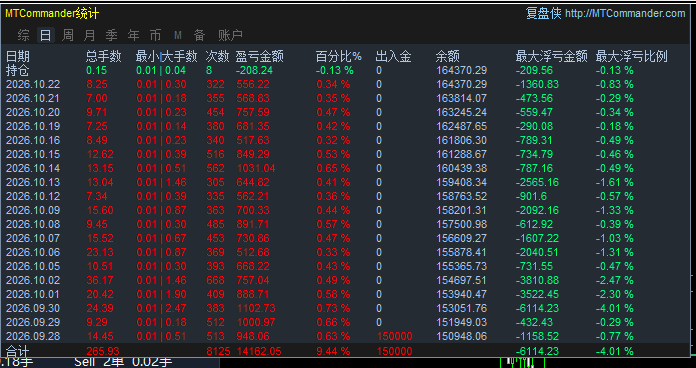696x368 pixels.
Task: Select the 2026.10.19 date row
Action: pos(32,126)
